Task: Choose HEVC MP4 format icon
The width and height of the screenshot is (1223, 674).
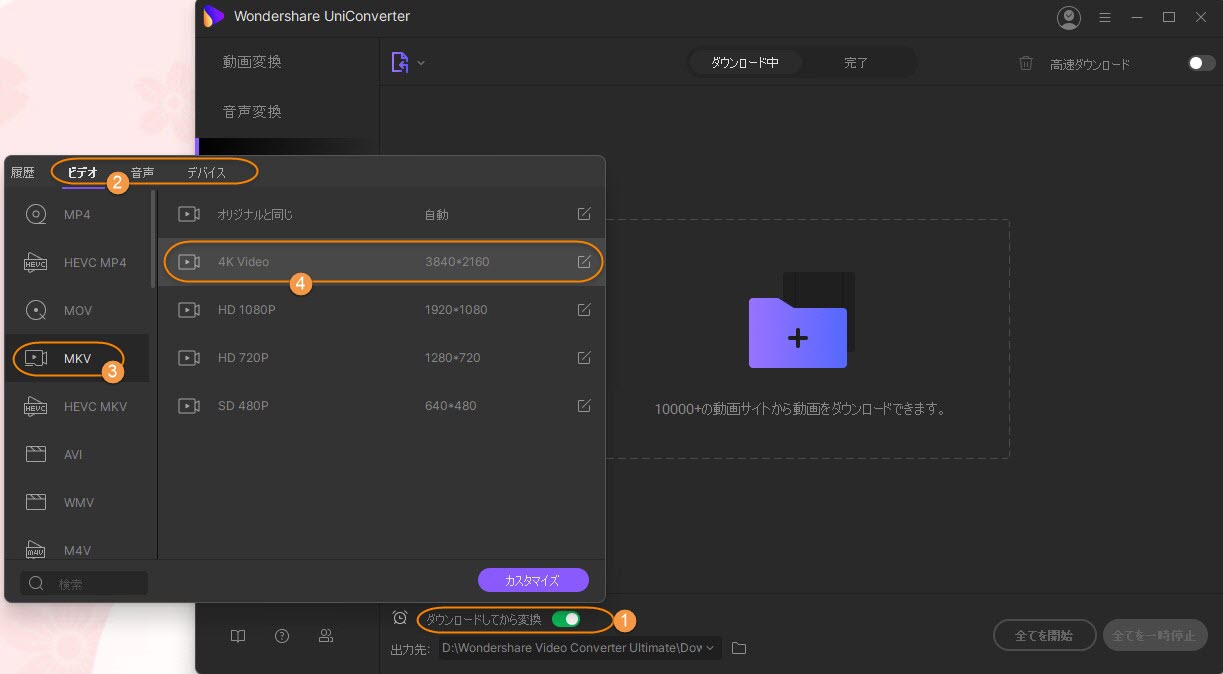Action: click(x=36, y=262)
